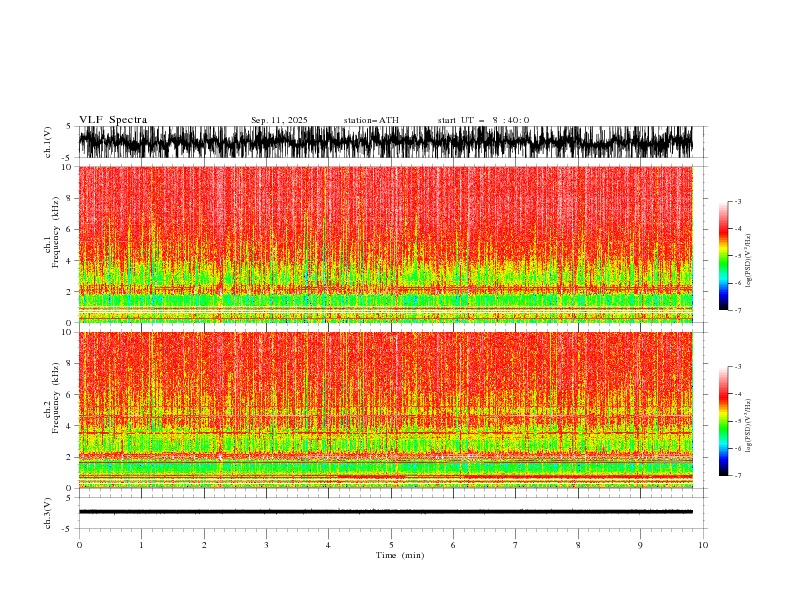The width and height of the screenshot is (792, 612).
Task: Click the time axis tick label '5'
Action: coord(391,545)
